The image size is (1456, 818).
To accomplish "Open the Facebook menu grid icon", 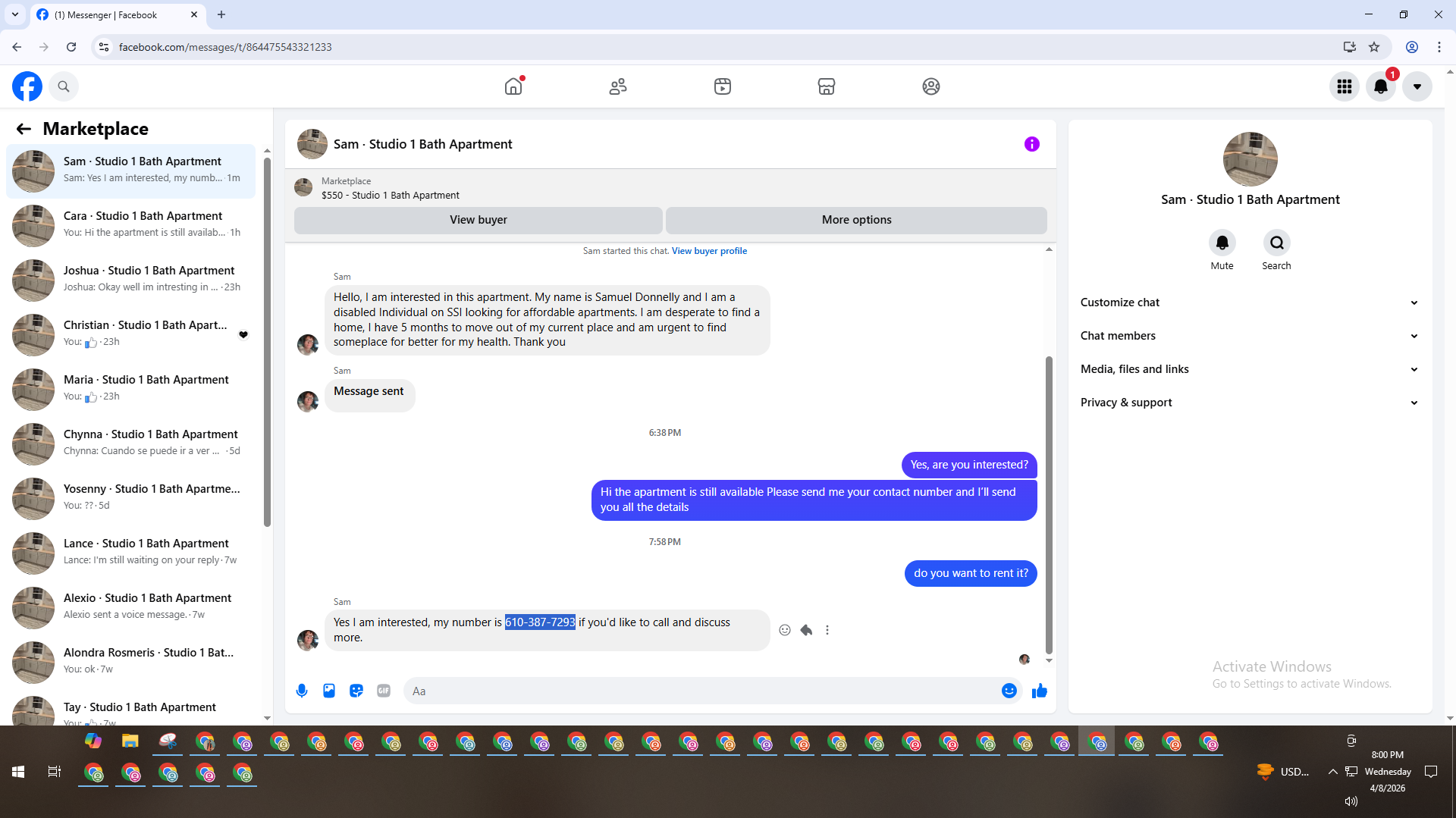I will coord(1345,86).
